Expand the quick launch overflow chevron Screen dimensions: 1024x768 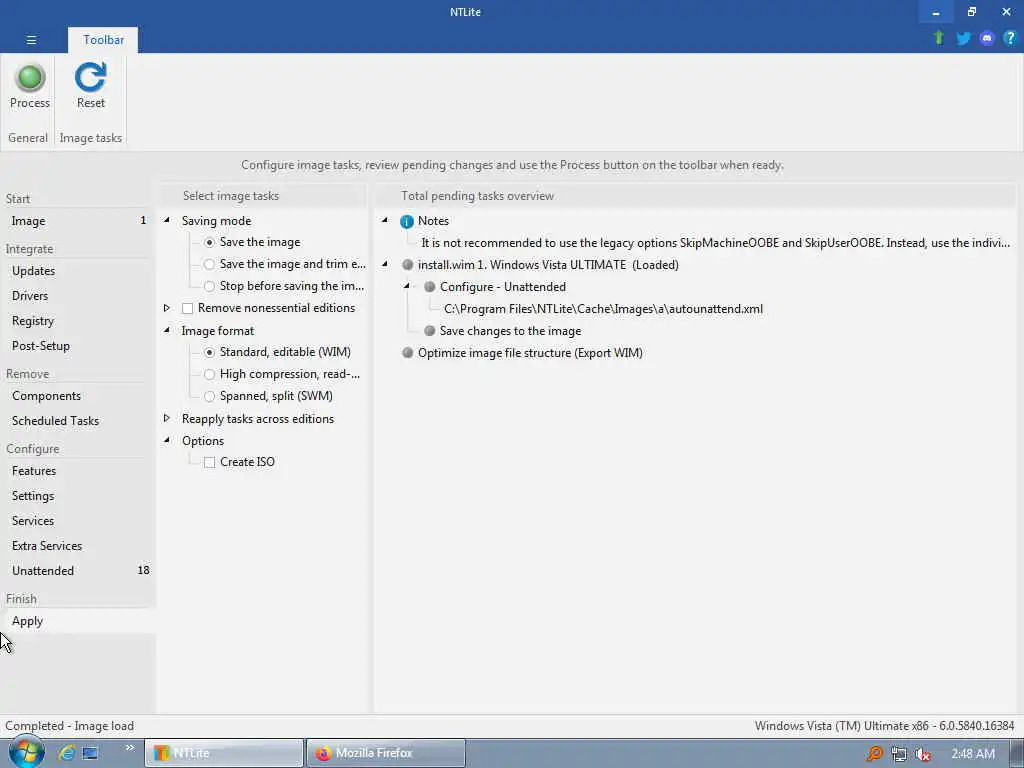tap(129, 748)
